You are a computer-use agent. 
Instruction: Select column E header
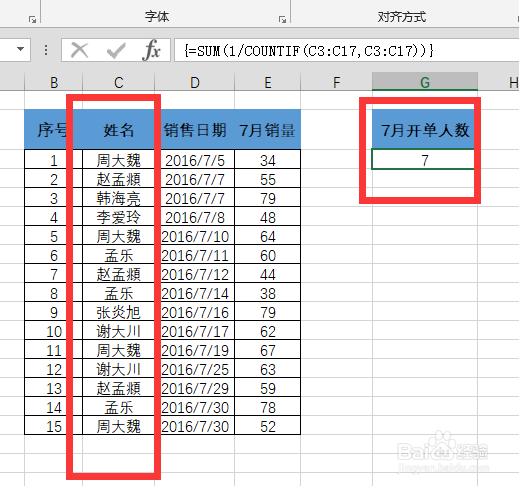pos(268,82)
